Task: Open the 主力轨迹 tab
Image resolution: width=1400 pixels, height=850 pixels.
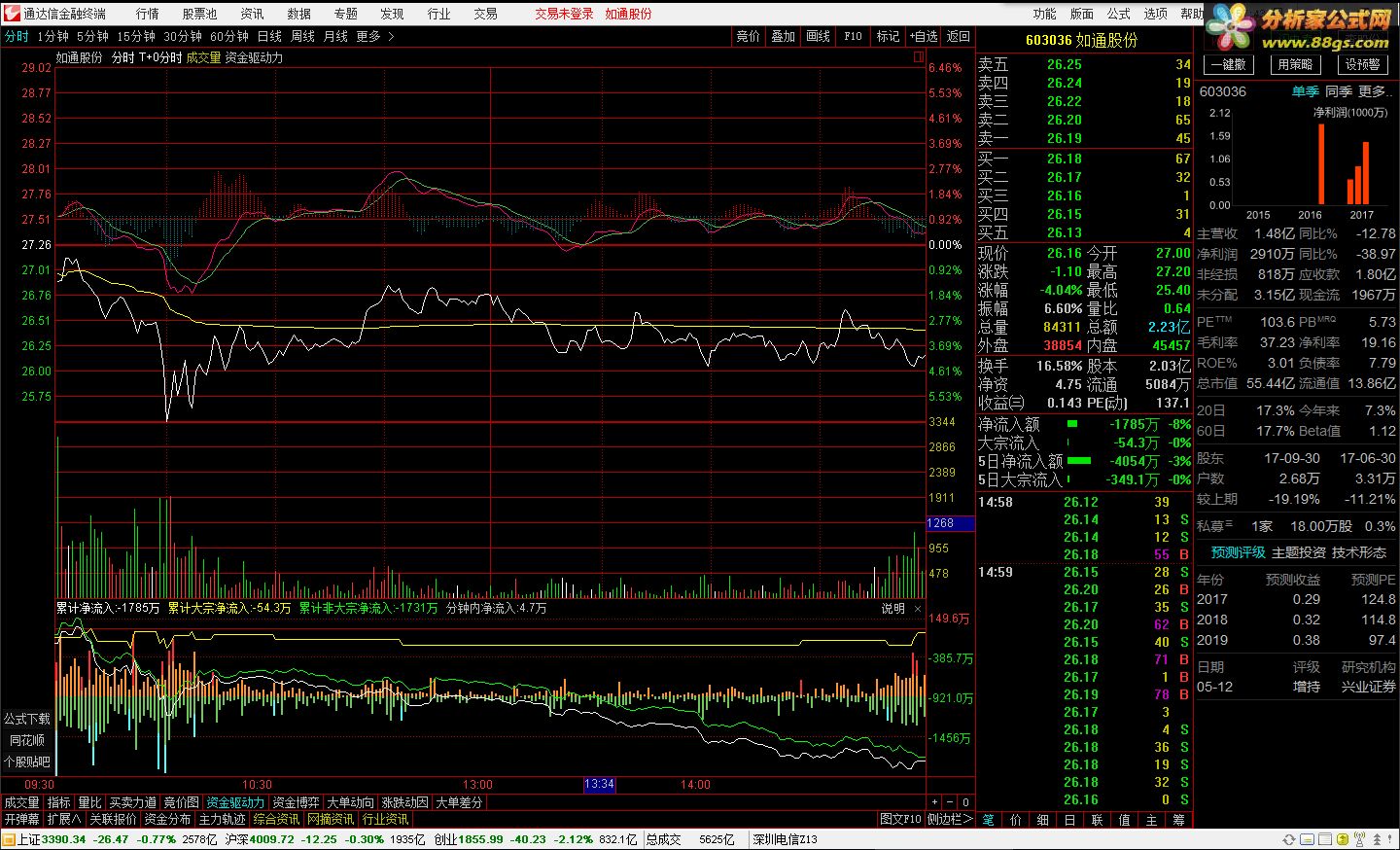Action: click(x=222, y=819)
